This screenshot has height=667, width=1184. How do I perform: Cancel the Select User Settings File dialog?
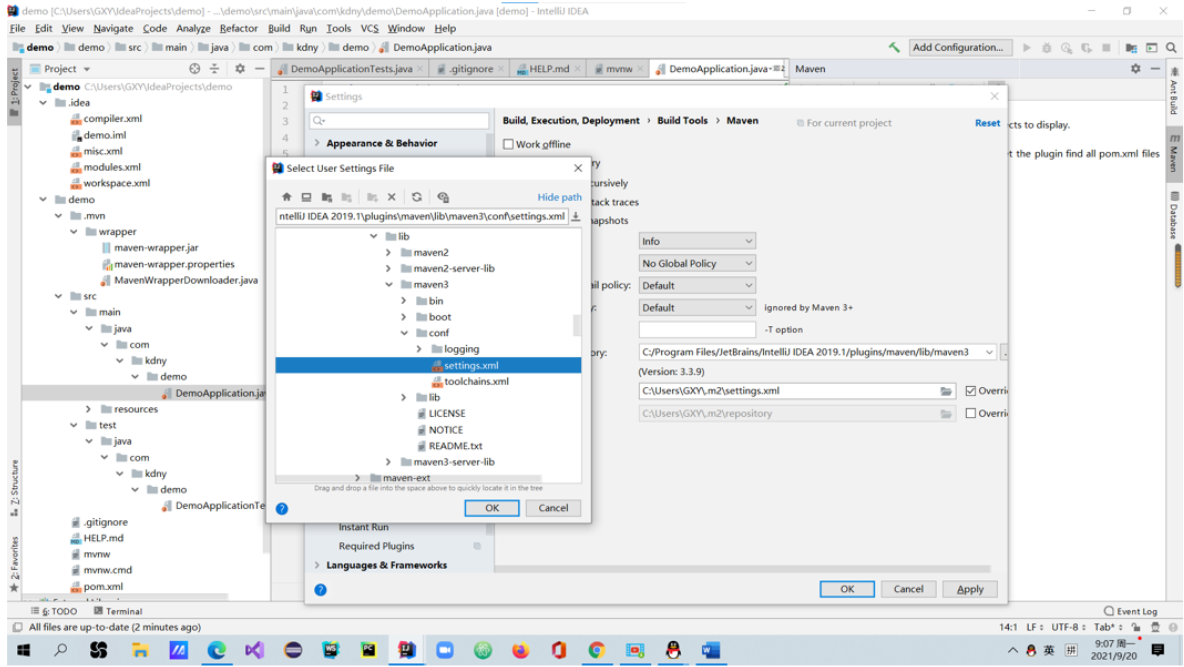click(x=553, y=508)
